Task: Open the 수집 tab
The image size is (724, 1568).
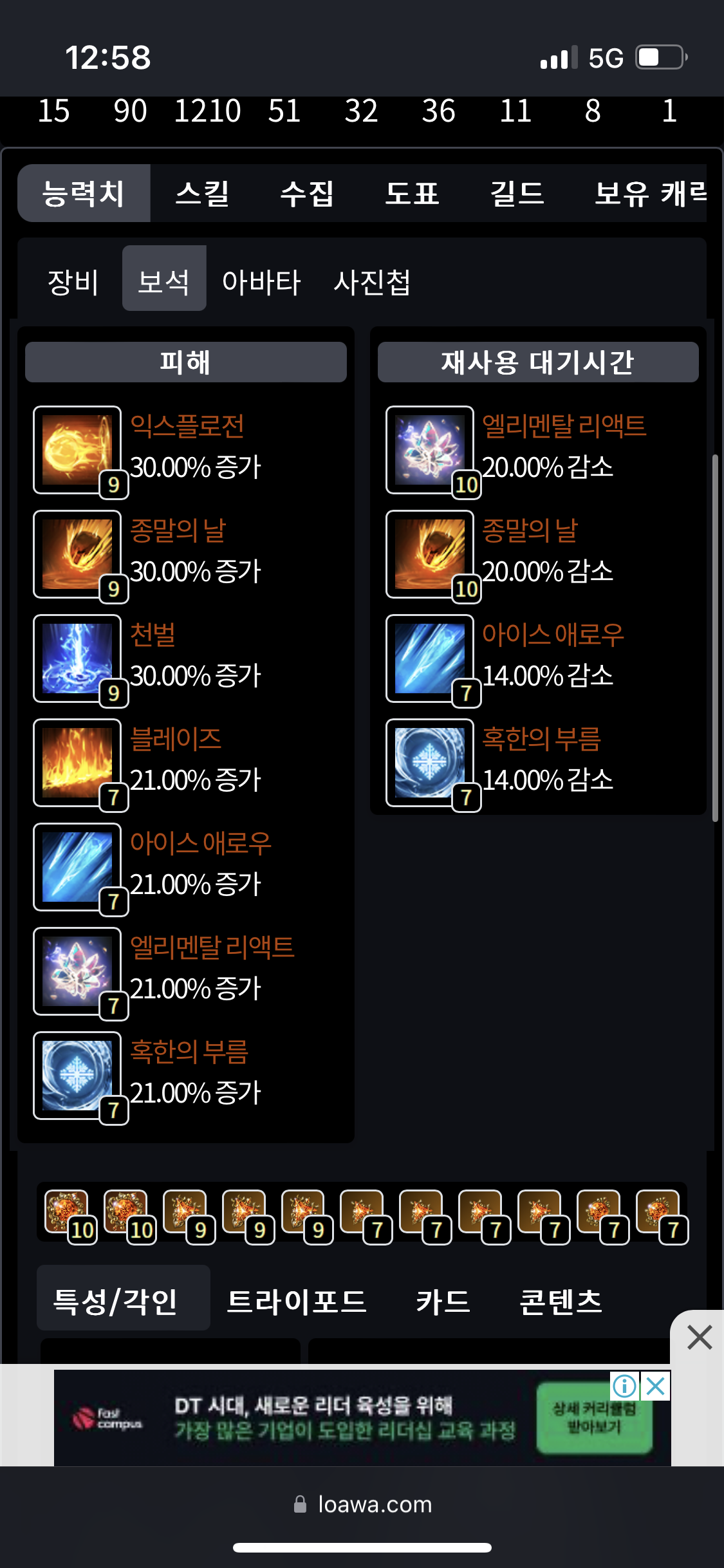Action: point(307,193)
